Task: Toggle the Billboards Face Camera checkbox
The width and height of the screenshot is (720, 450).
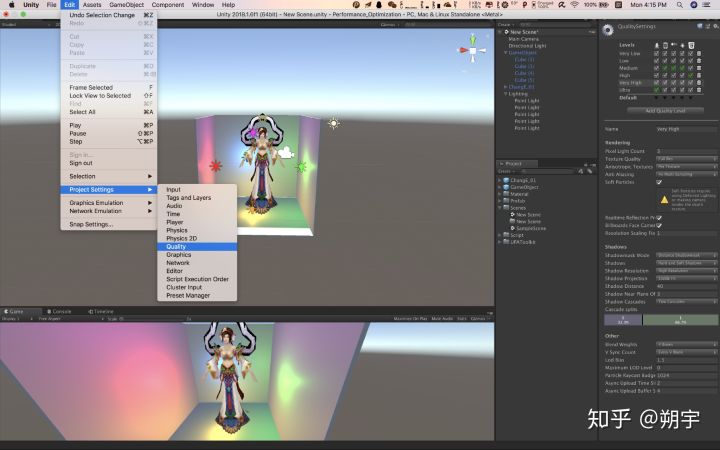Action: [659, 225]
